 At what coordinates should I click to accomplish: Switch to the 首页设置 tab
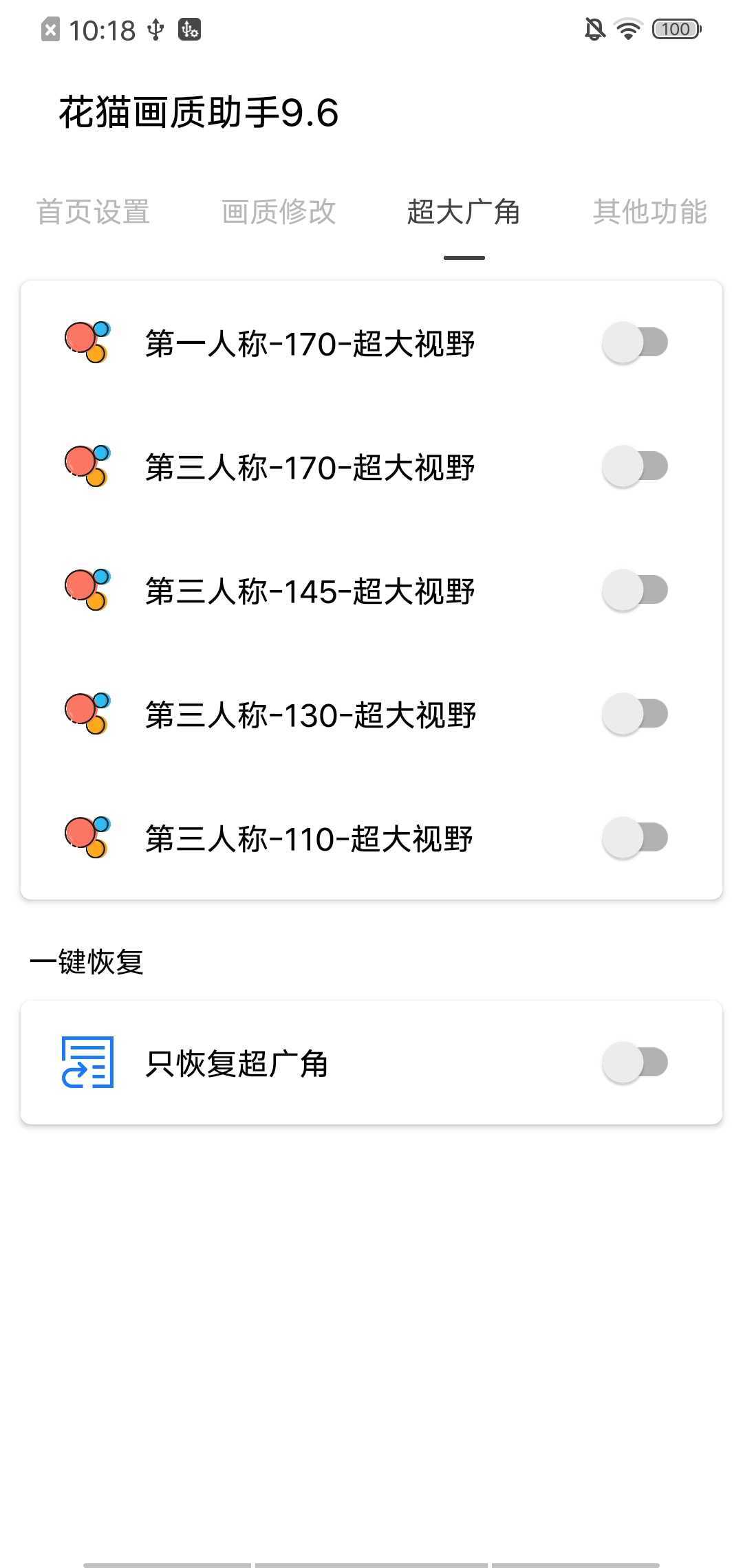click(x=93, y=212)
